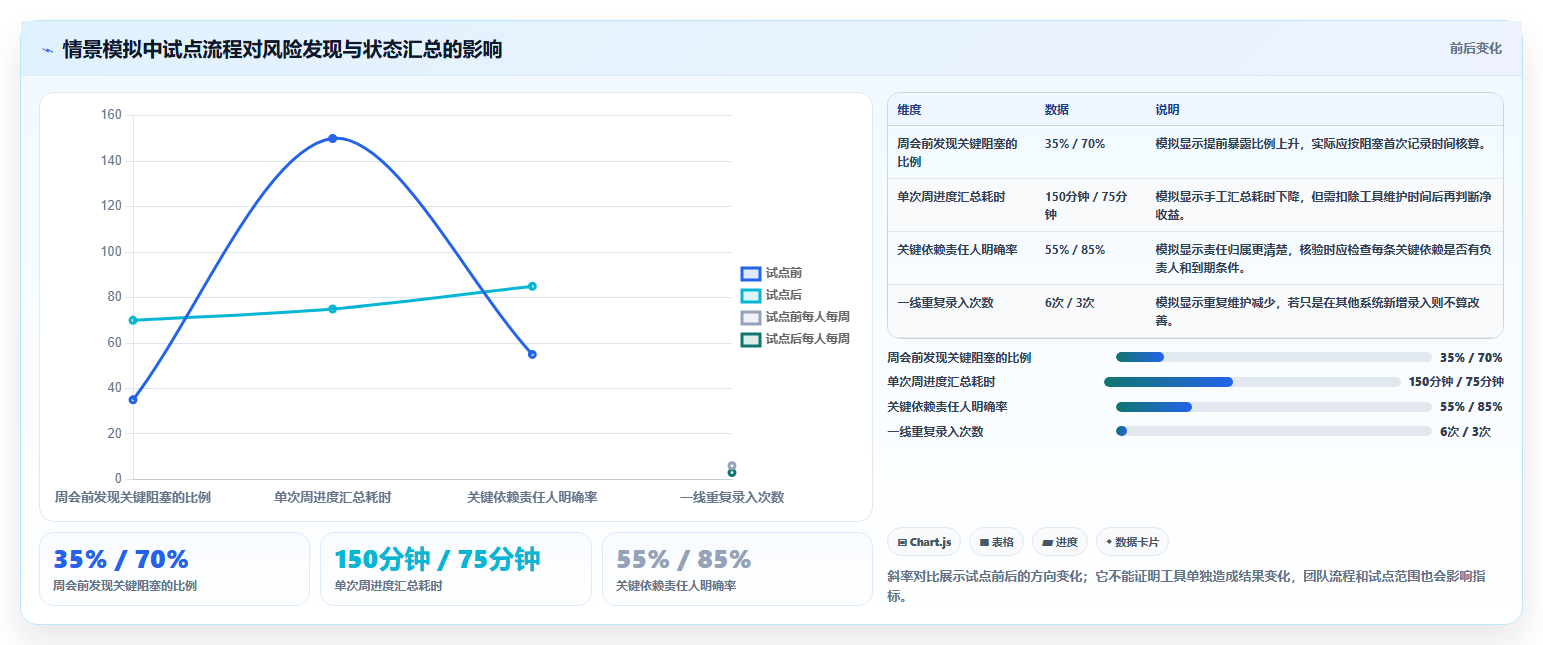Open the cyan 150分钟 / 75分钟 data card
1543x645 pixels.
click(x=456, y=569)
